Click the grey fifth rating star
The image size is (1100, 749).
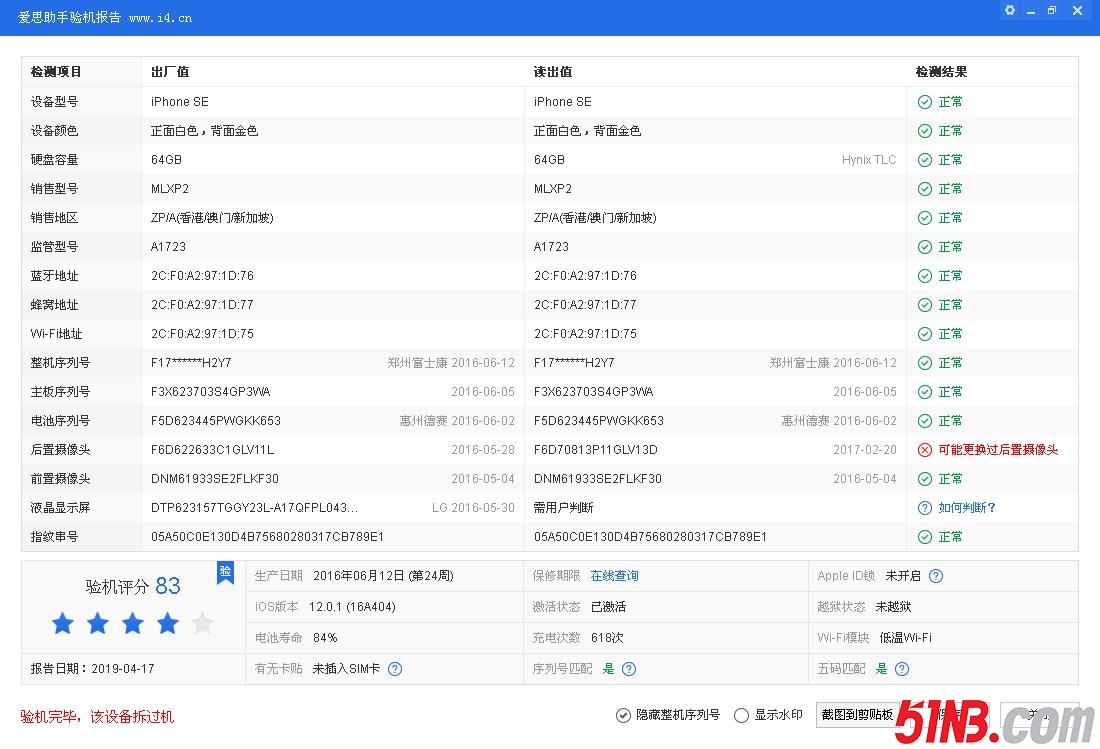tap(202, 624)
